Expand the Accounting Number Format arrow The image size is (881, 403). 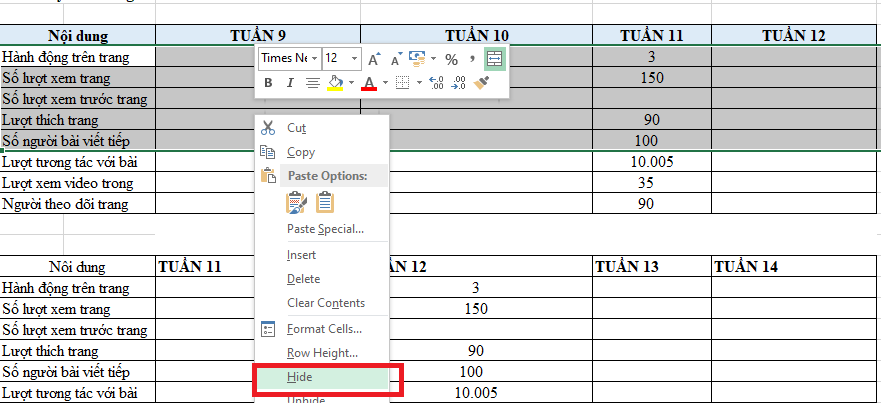[x=433, y=58]
